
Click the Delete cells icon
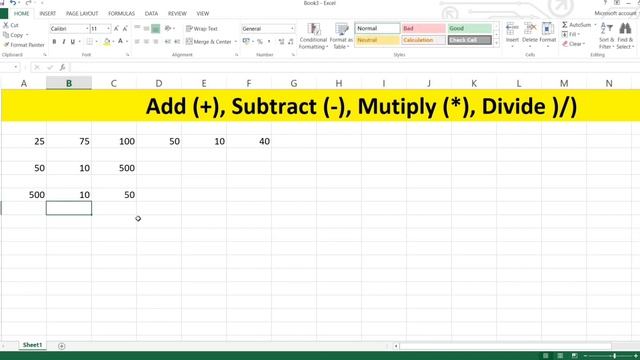point(530,29)
